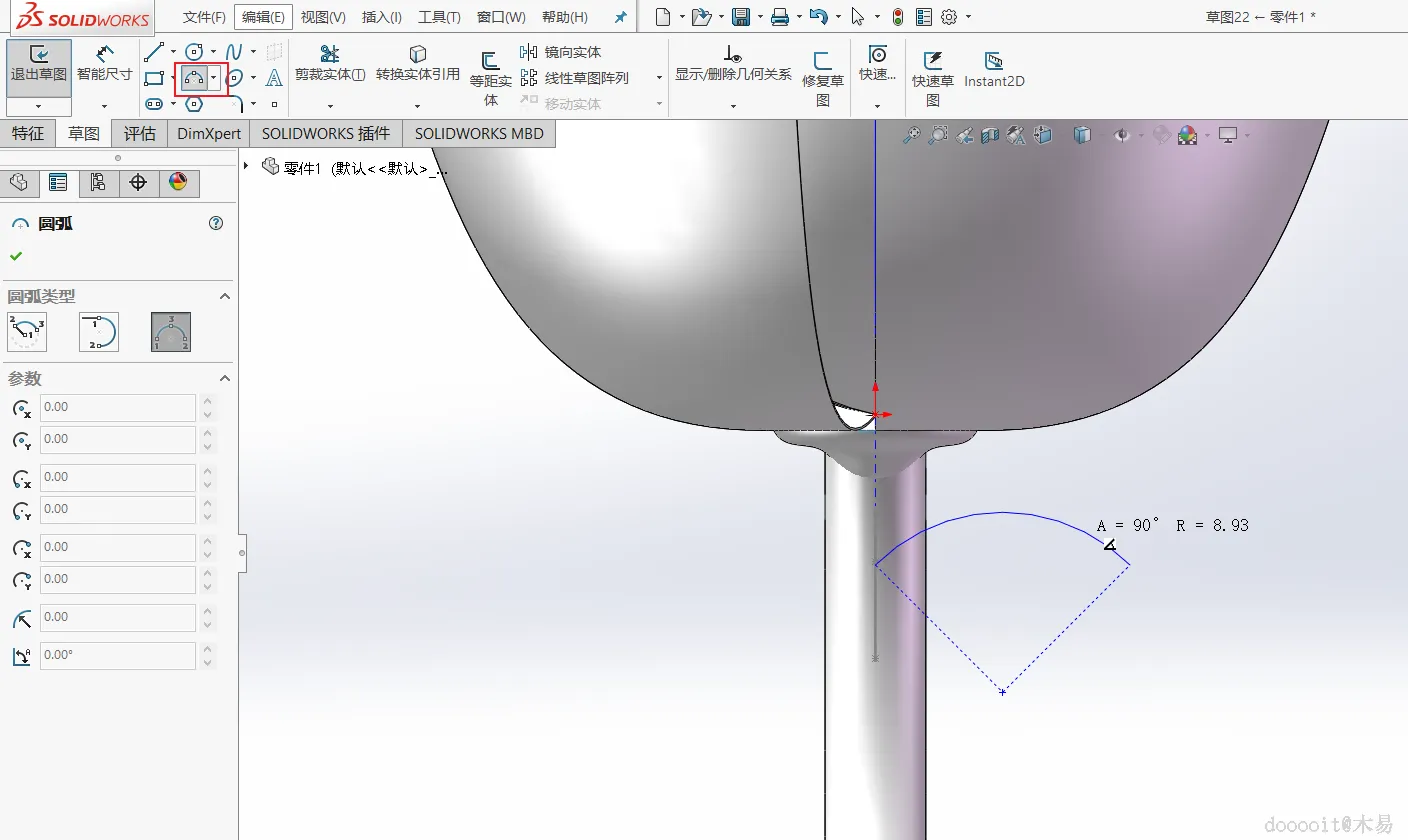Select the 3-point arc tool in toolbar
The height and width of the screenshot is (840, 1408).
click(x=194, y=78)
